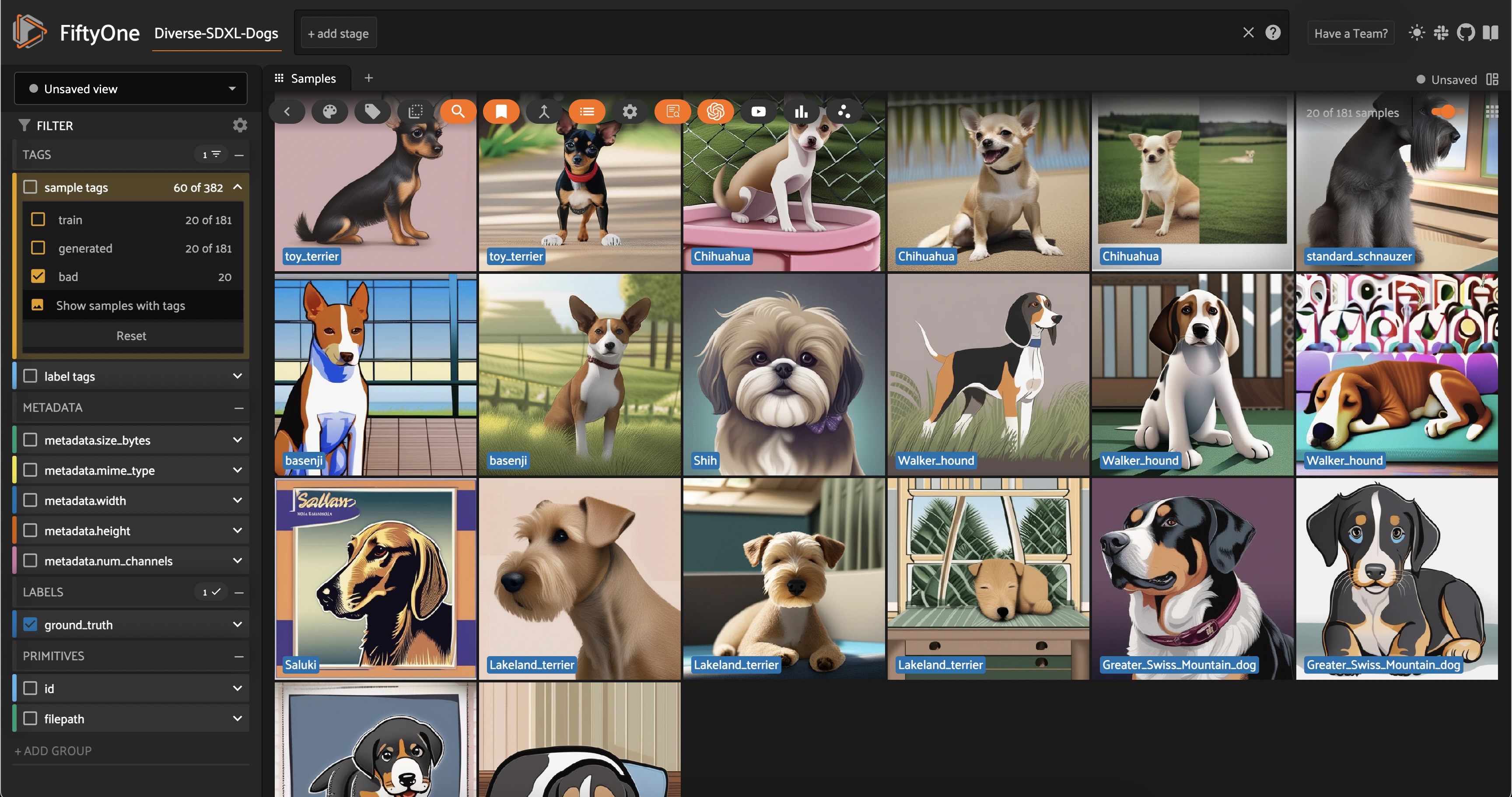Check the sample tags checkbox
The image size is (1512, 797).
[x=30, y=187]
